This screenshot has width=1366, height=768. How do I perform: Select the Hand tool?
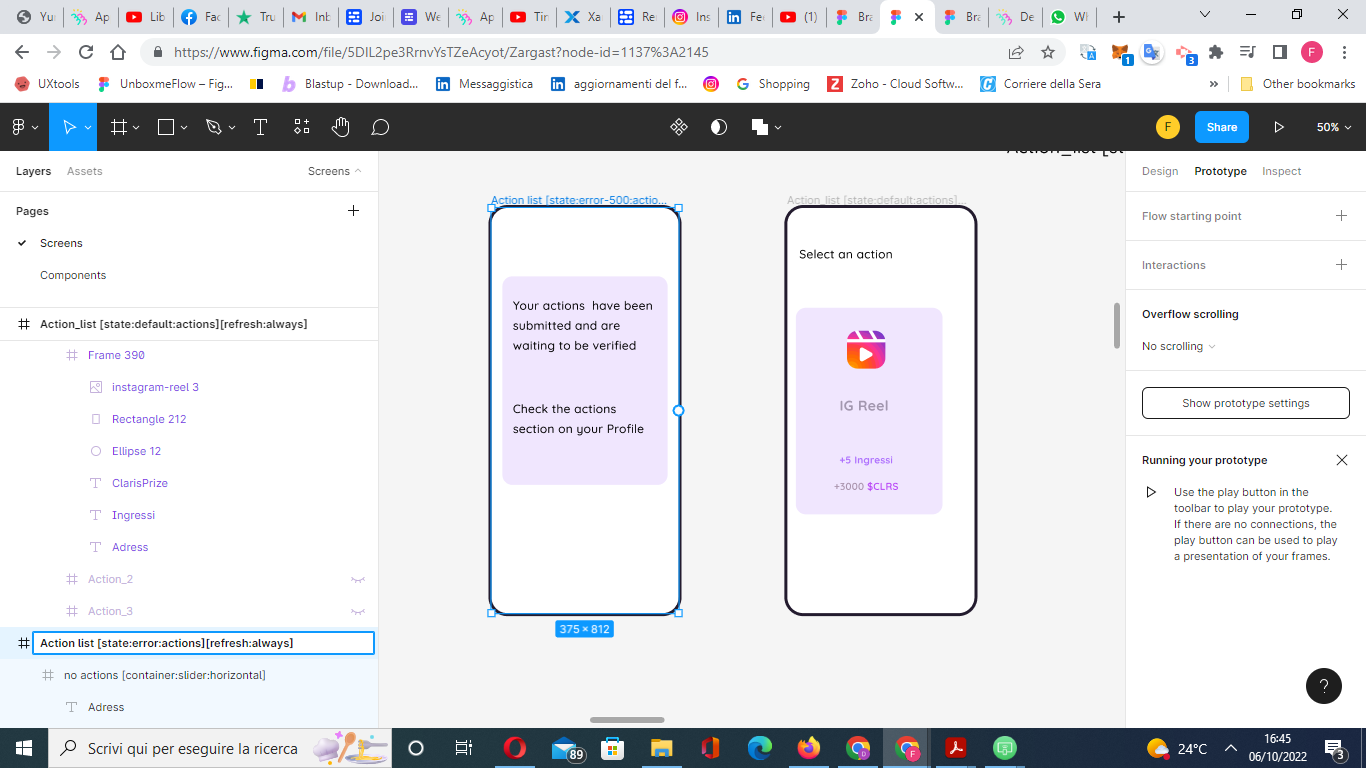point(340,127)
